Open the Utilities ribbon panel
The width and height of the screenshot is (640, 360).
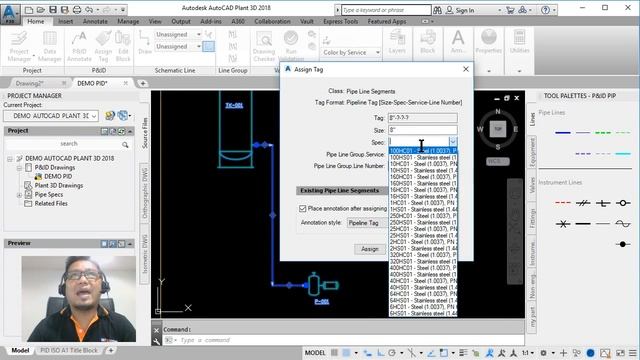(x=519, y=42)
